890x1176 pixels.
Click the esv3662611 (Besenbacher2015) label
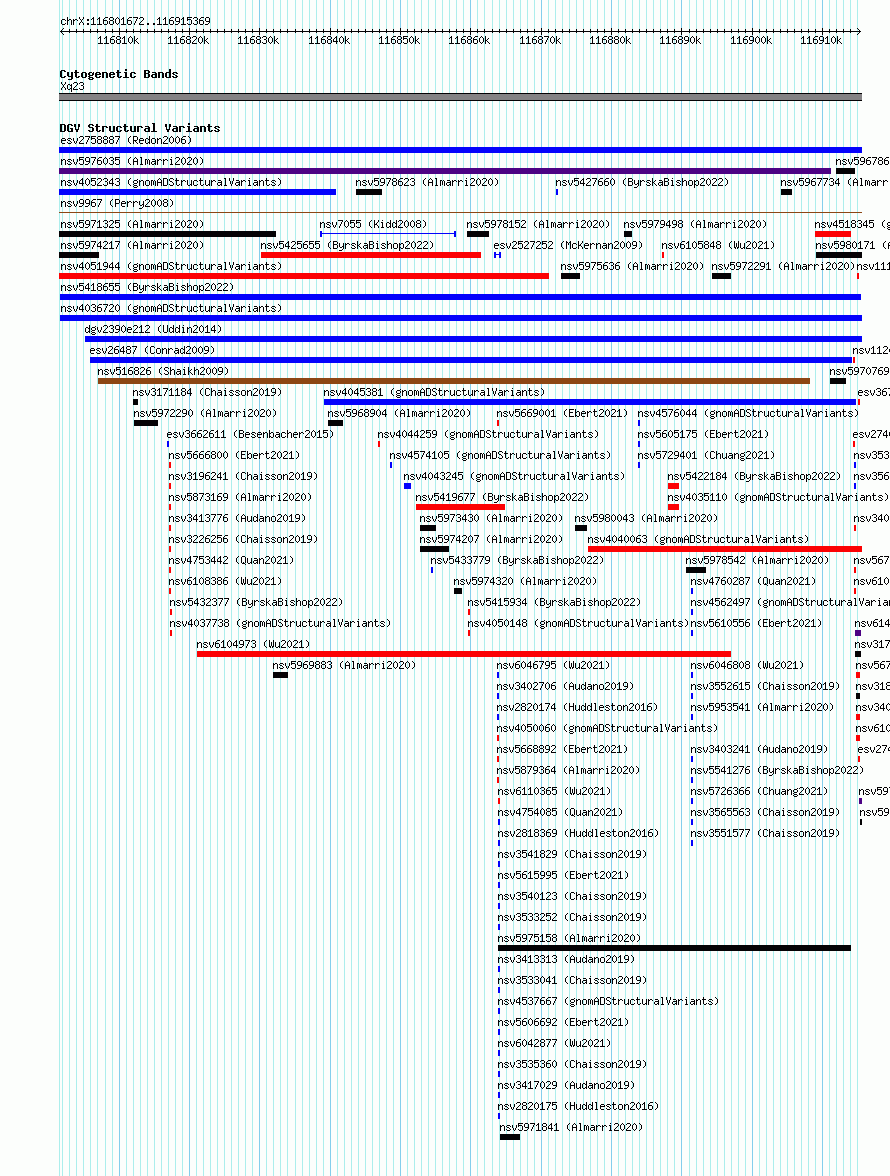(x=250, y=434)
